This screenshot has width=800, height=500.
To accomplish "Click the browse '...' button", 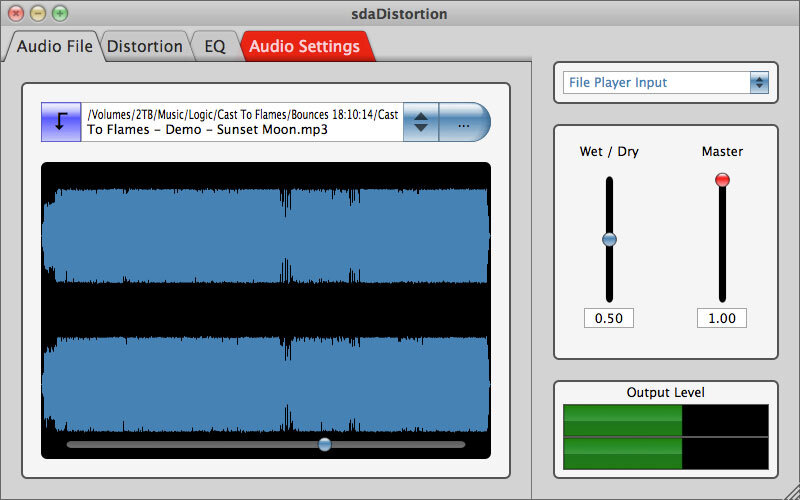I will click(x=464, y=122).
